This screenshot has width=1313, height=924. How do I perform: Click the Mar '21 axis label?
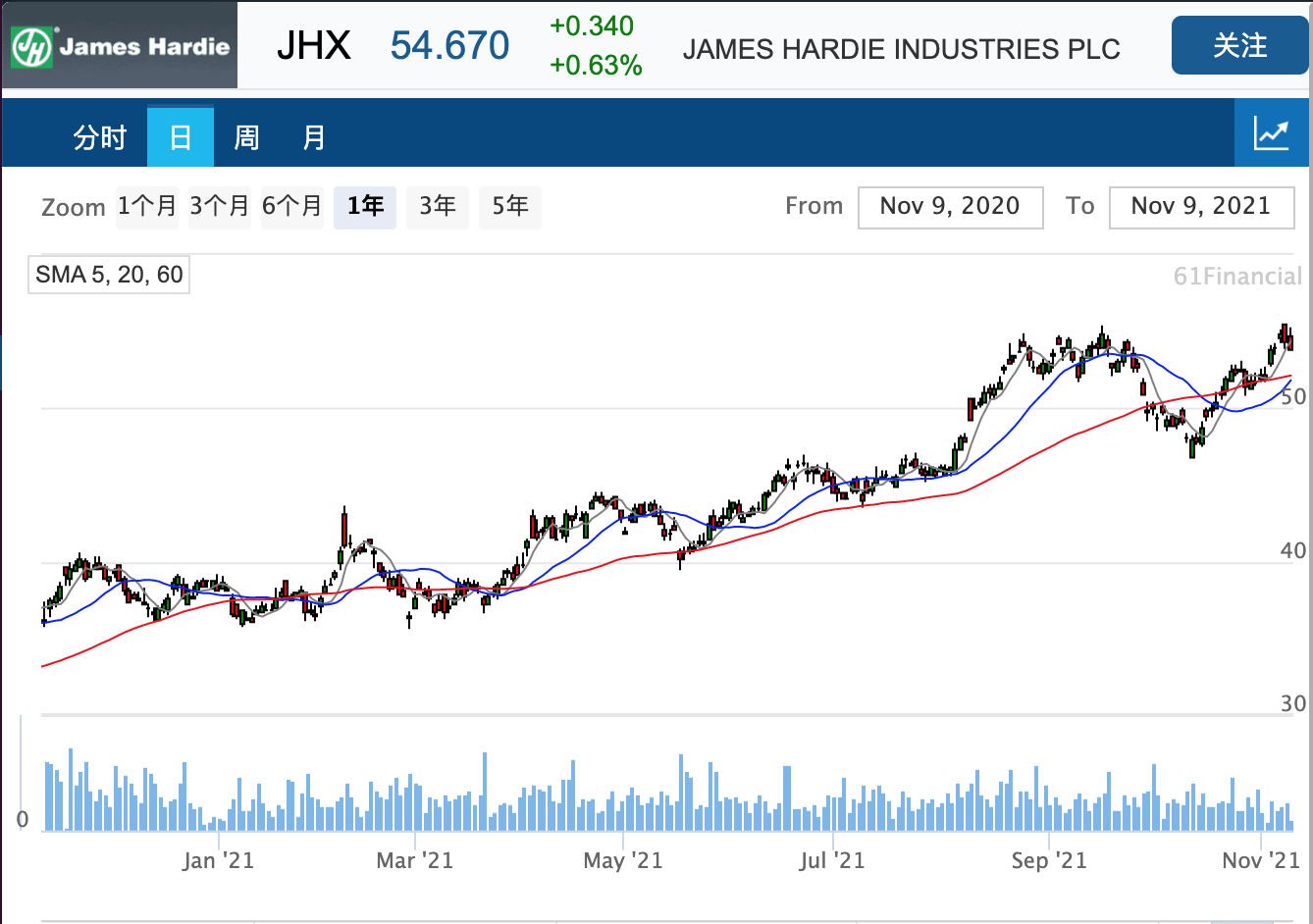tap(415, 861)
